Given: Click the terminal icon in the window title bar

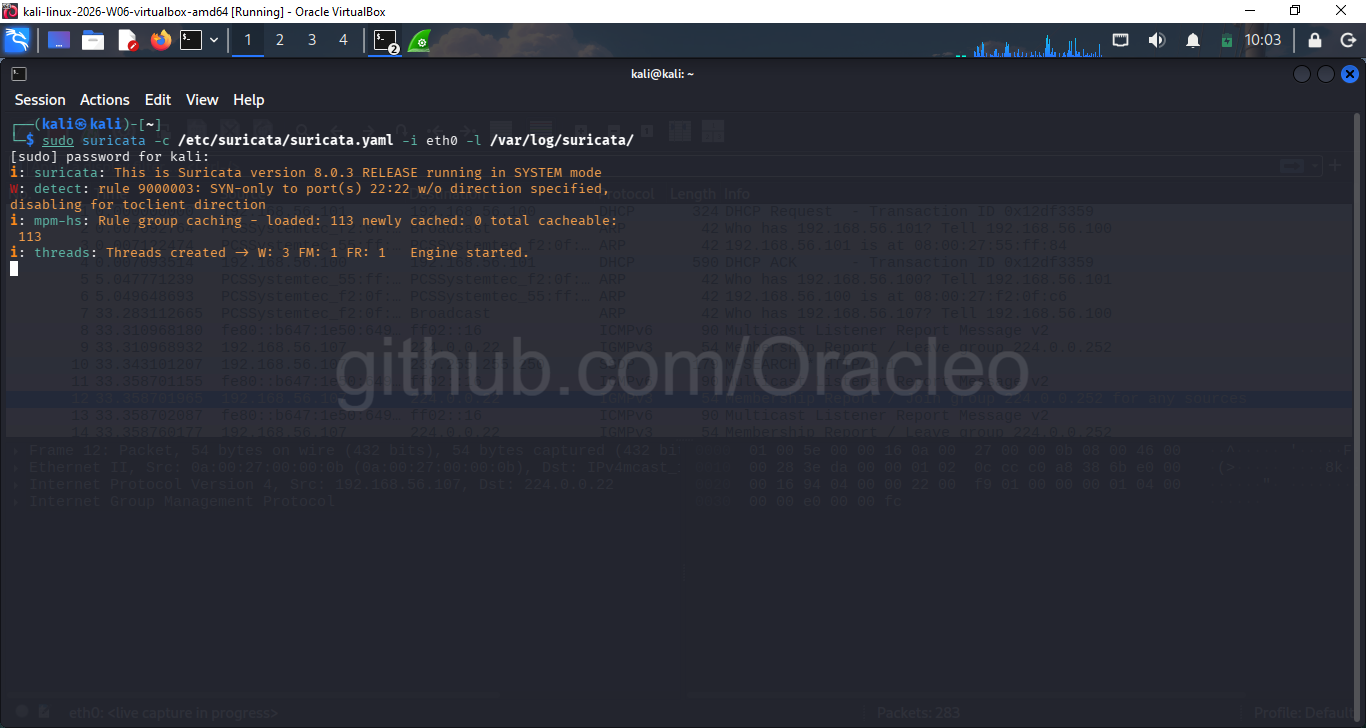Looking at the screenshot, I should pyautogui.click(x=19, y=74).
